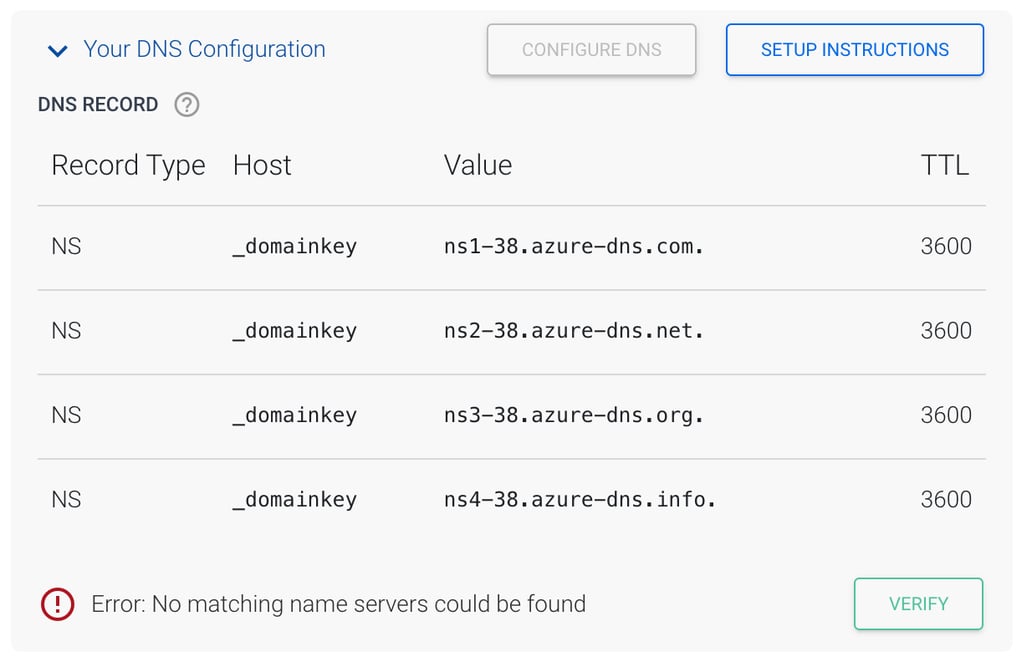Select the Record Type column header
Image resolution: width=1032 pixels, height=667 pixels.
[x=128, y=165]
